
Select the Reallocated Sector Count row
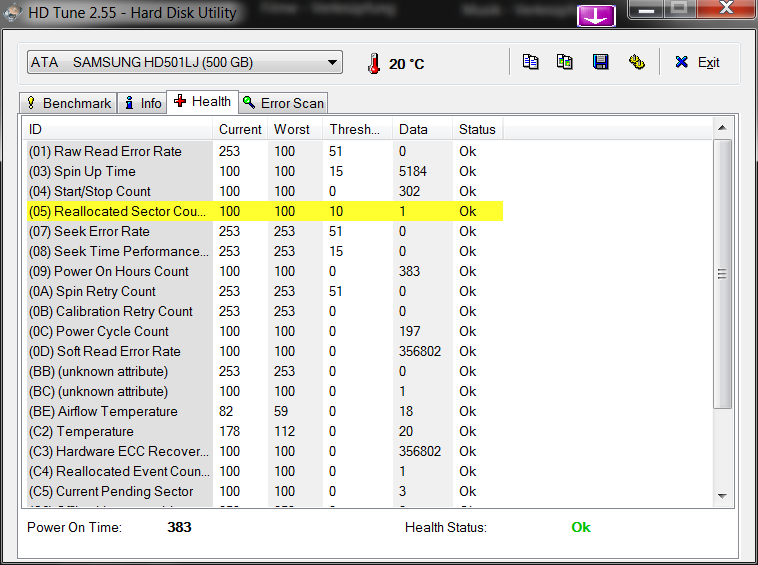point(263,211)
